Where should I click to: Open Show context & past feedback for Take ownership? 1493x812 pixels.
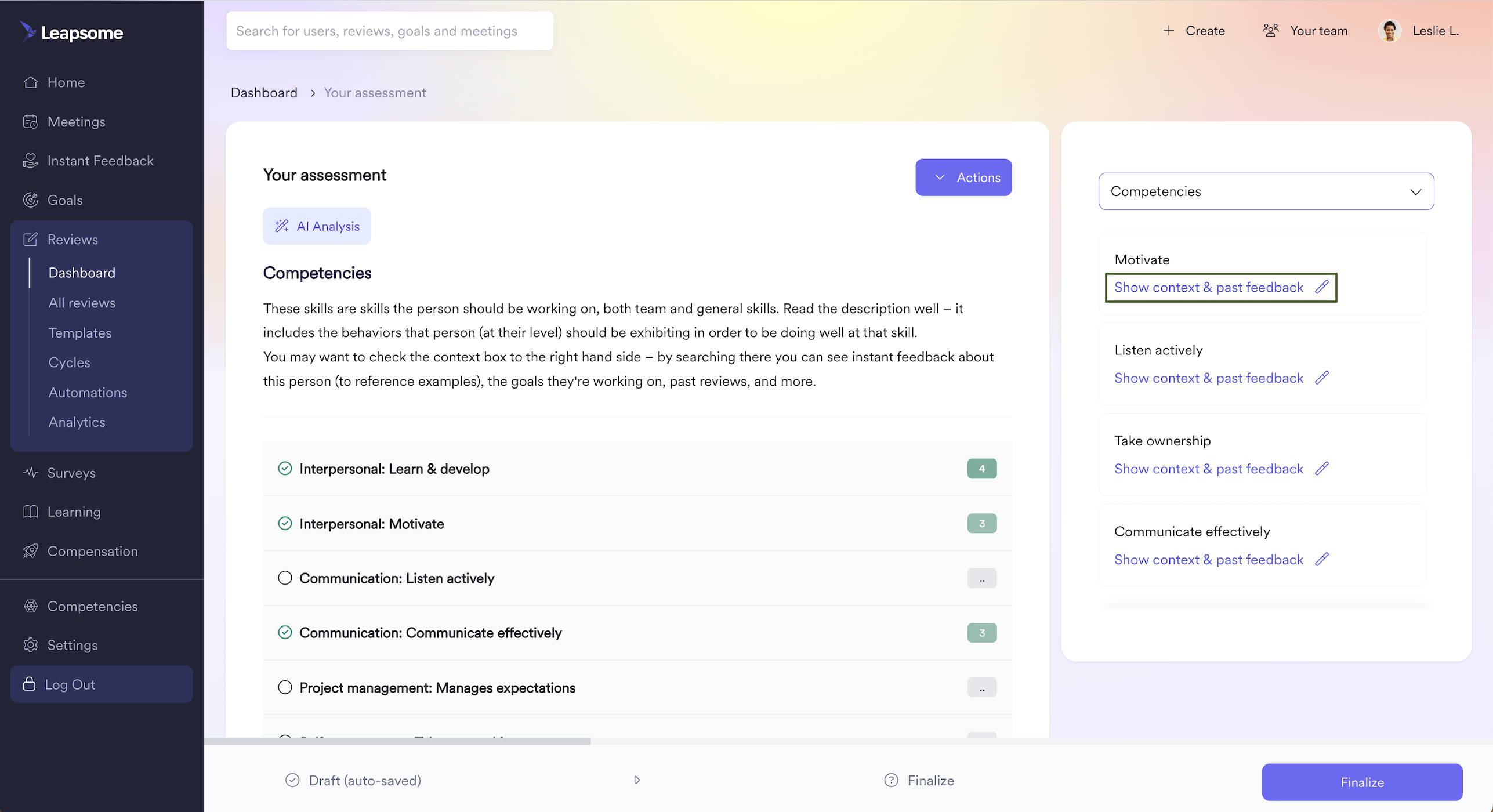pyautogui.click(x=1209, y=469)
